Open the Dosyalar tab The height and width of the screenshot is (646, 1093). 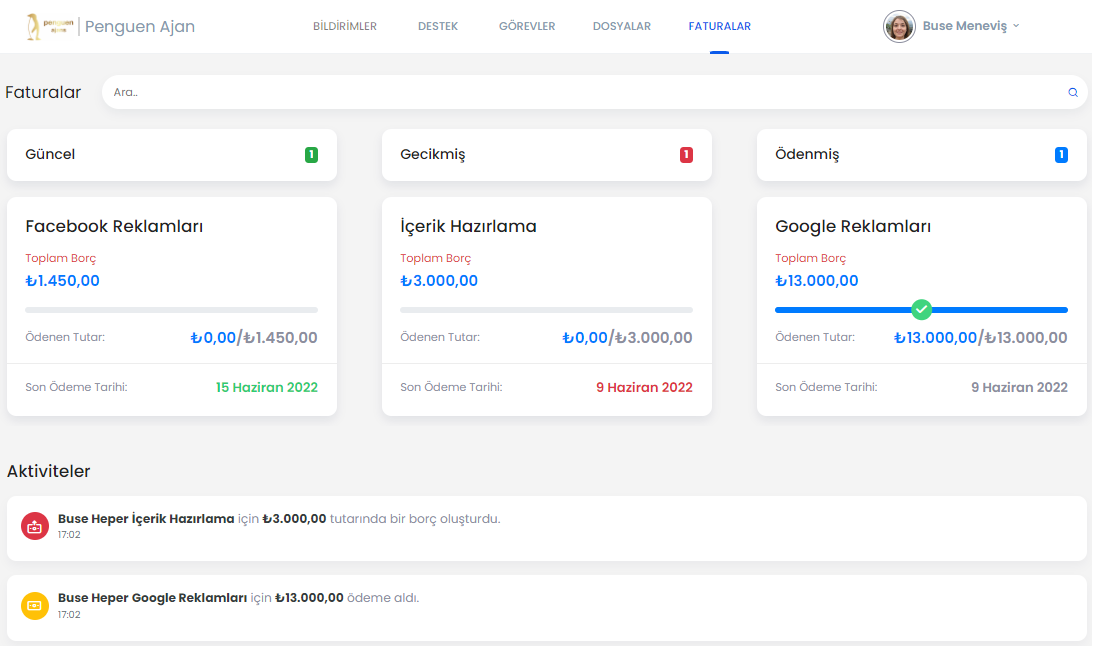click(x=621, y=26)
